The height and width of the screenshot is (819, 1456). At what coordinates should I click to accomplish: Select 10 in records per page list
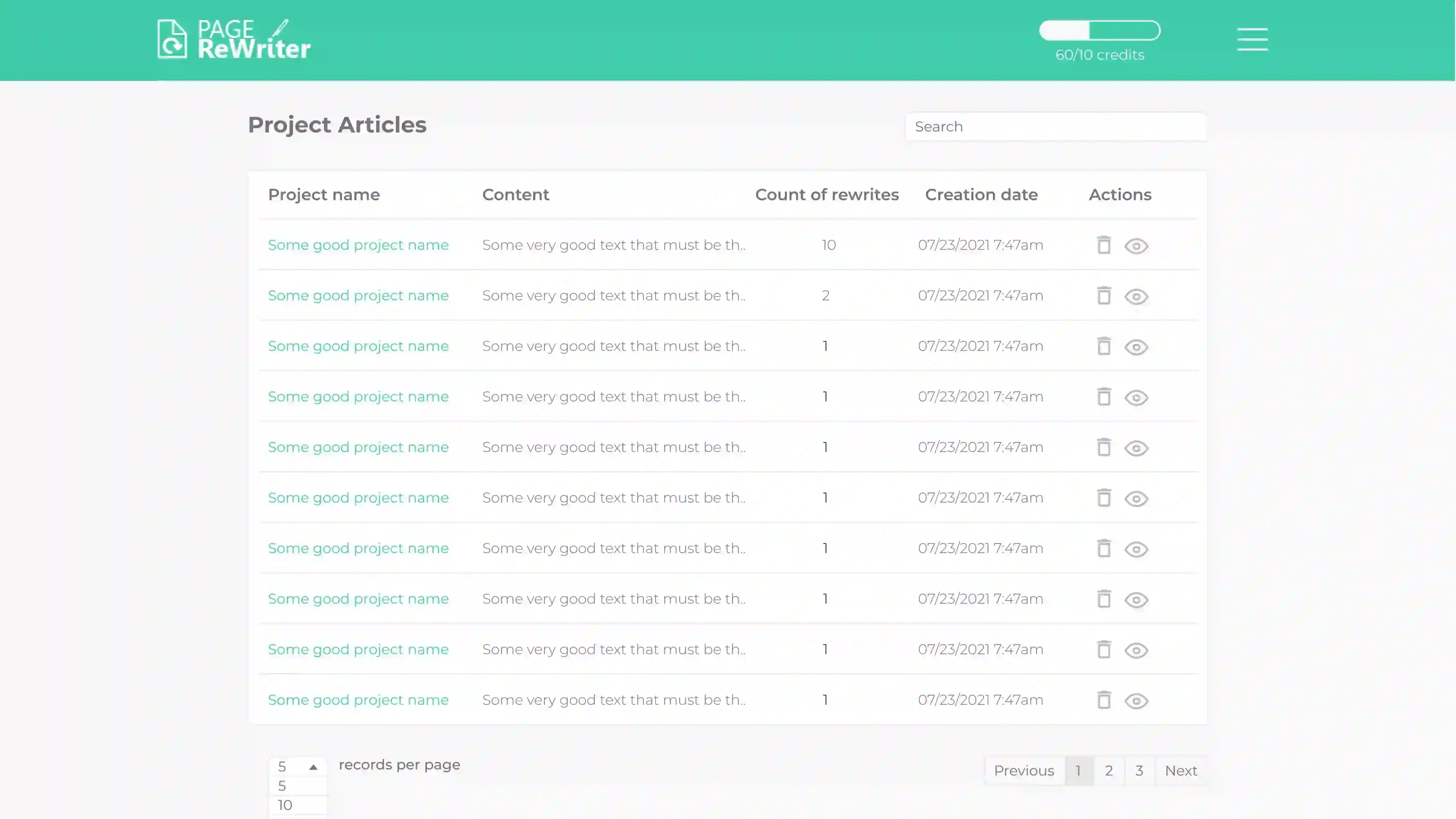pyautogui.click(x=285, y=805)
